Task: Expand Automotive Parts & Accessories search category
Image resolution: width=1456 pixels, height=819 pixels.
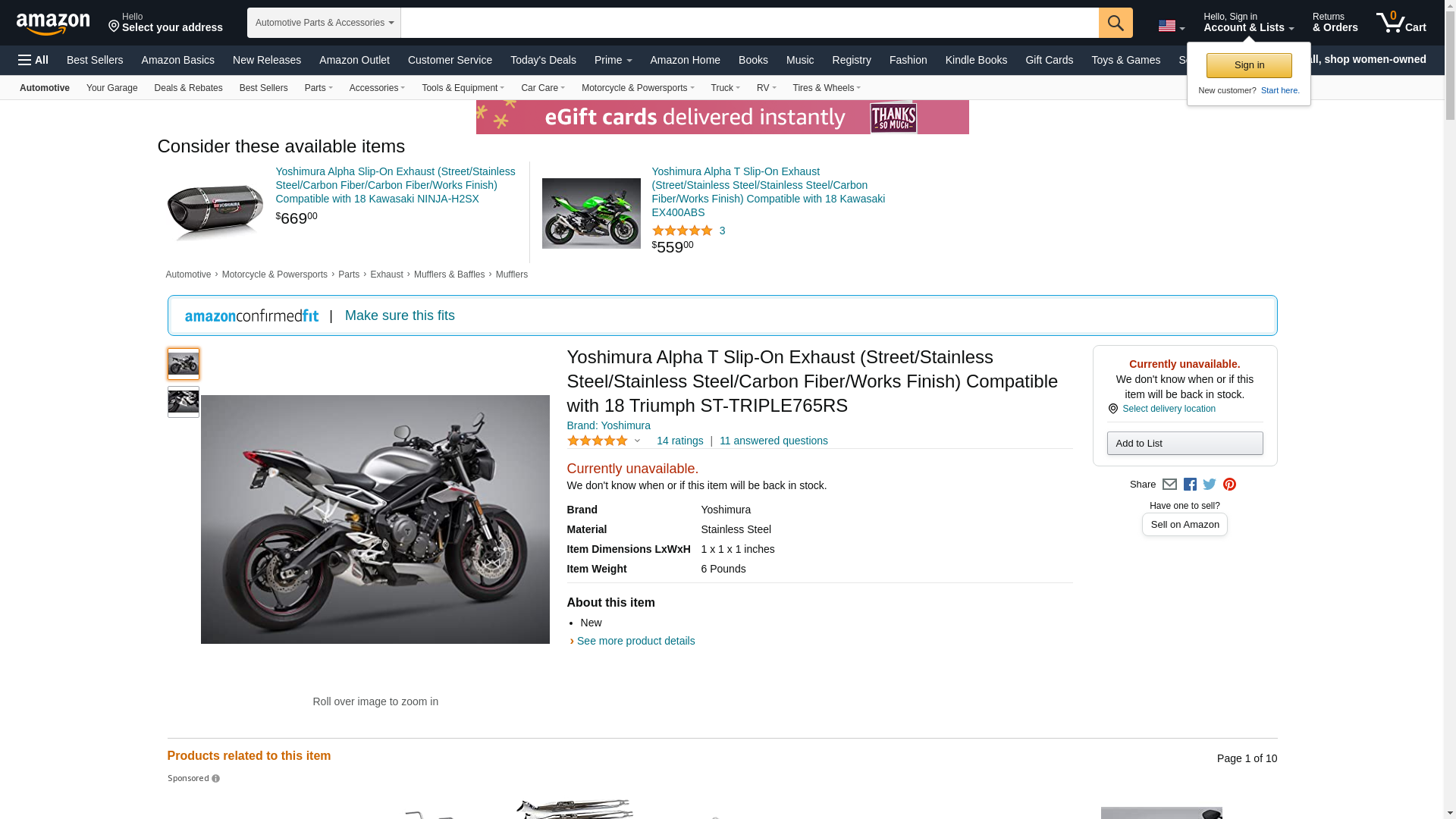Action: 324,23
